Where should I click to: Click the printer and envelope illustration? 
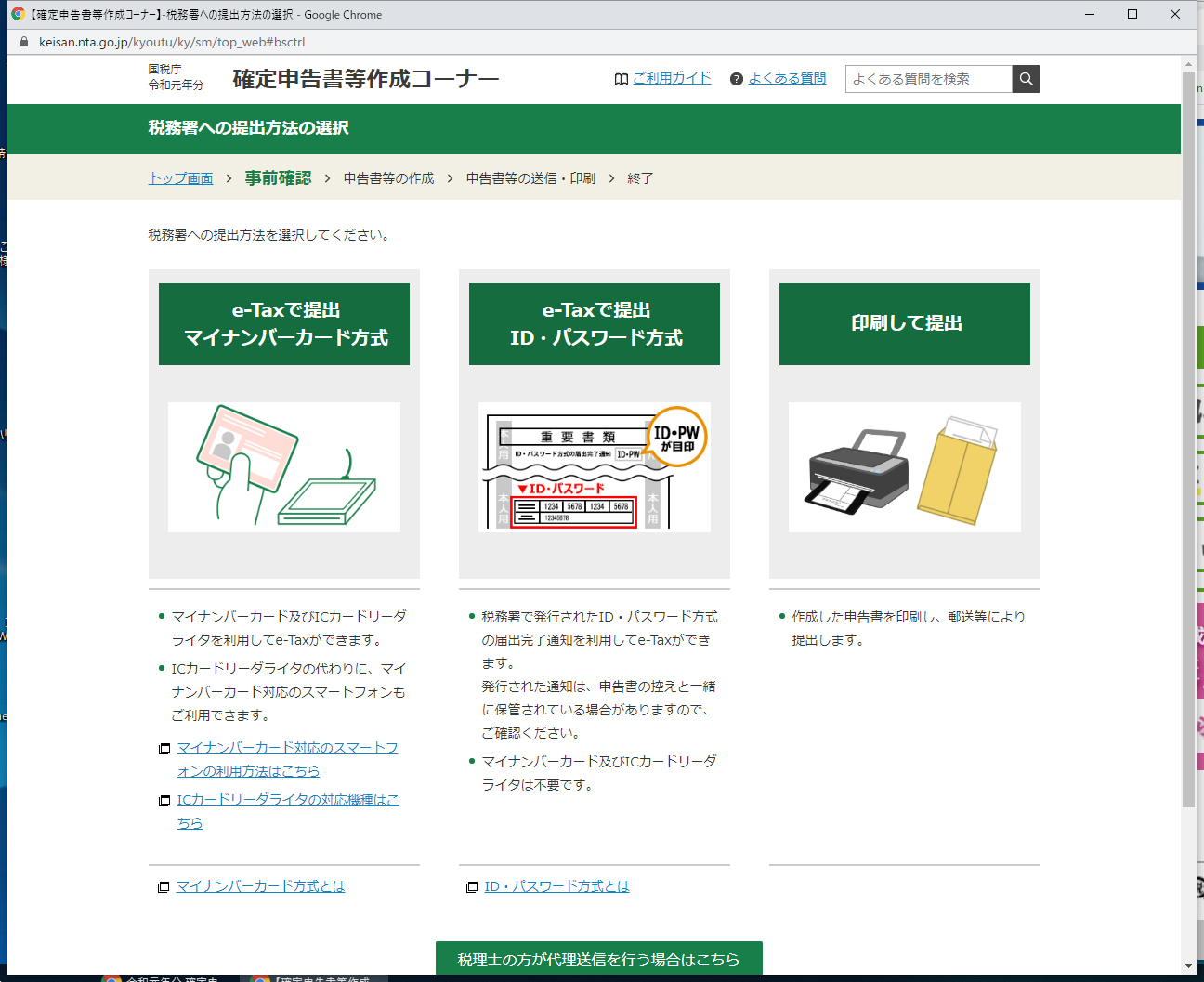(x=905, y=467)
